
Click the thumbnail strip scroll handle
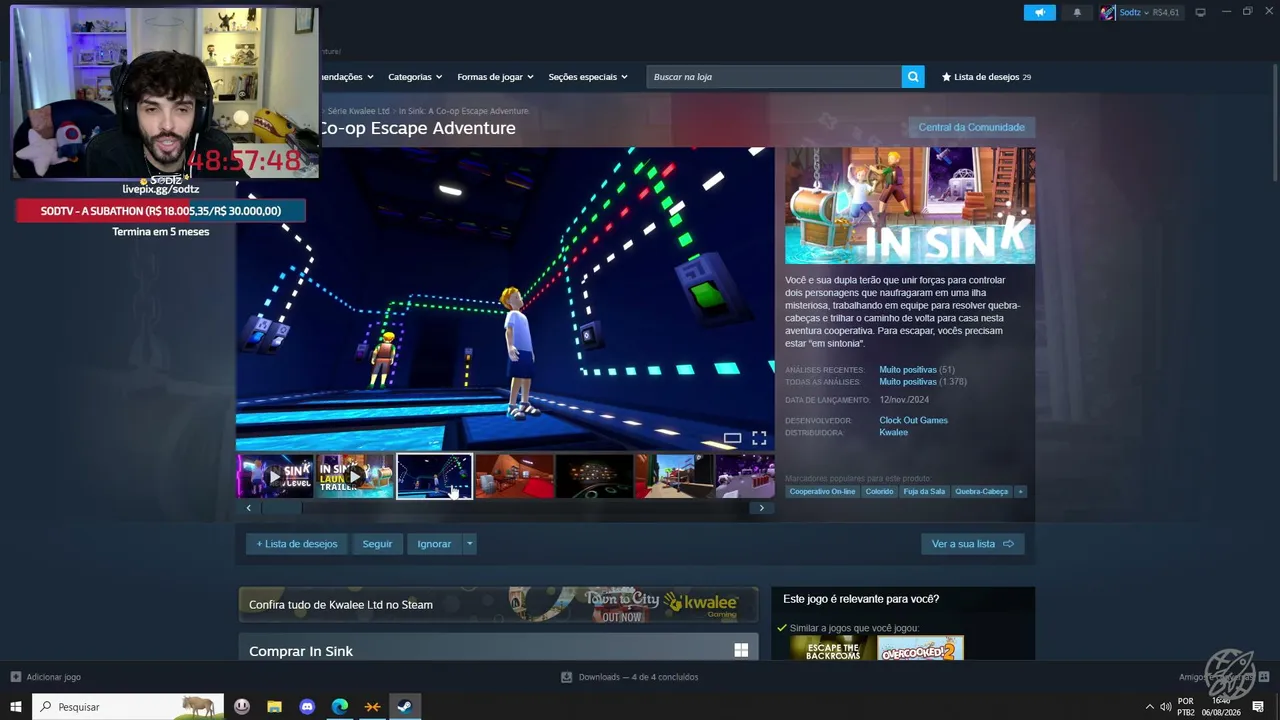(x=282, y=508)
